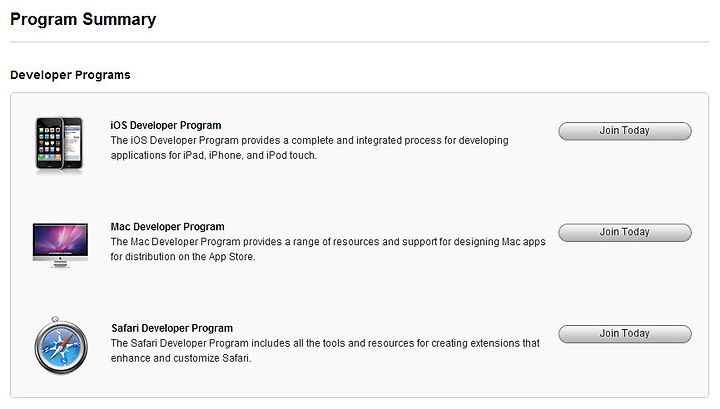Select the front iPhone showing app grid

click(x=50, y=144)
